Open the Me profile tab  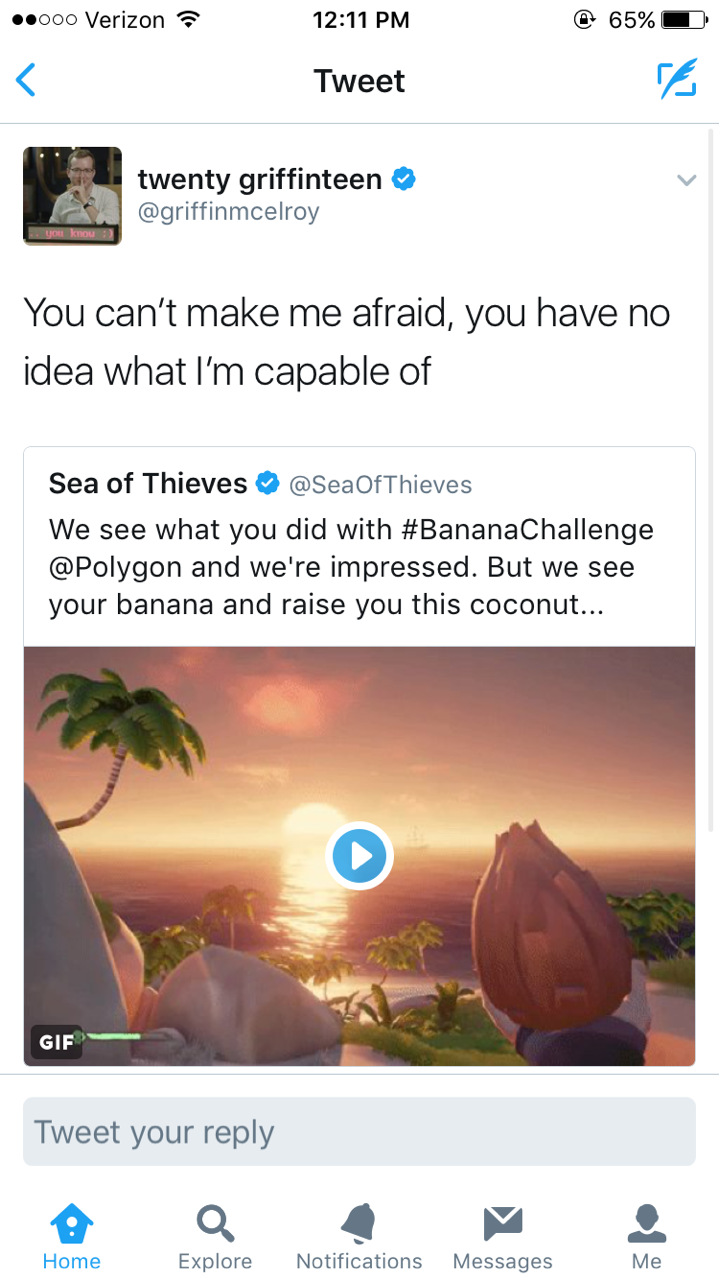pos(647,1236)
